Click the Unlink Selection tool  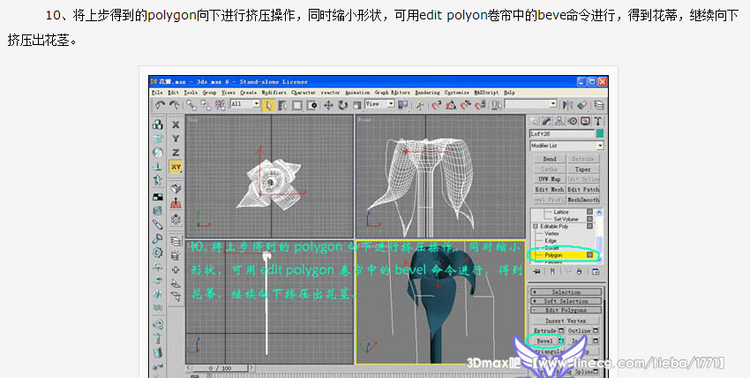pos(206,105)
